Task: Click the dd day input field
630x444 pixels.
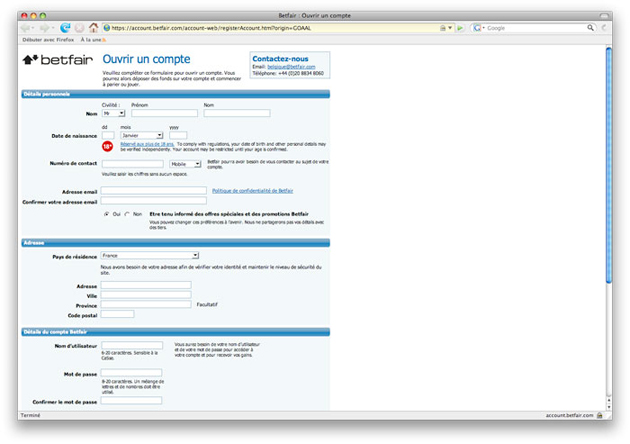Action: 108,135
